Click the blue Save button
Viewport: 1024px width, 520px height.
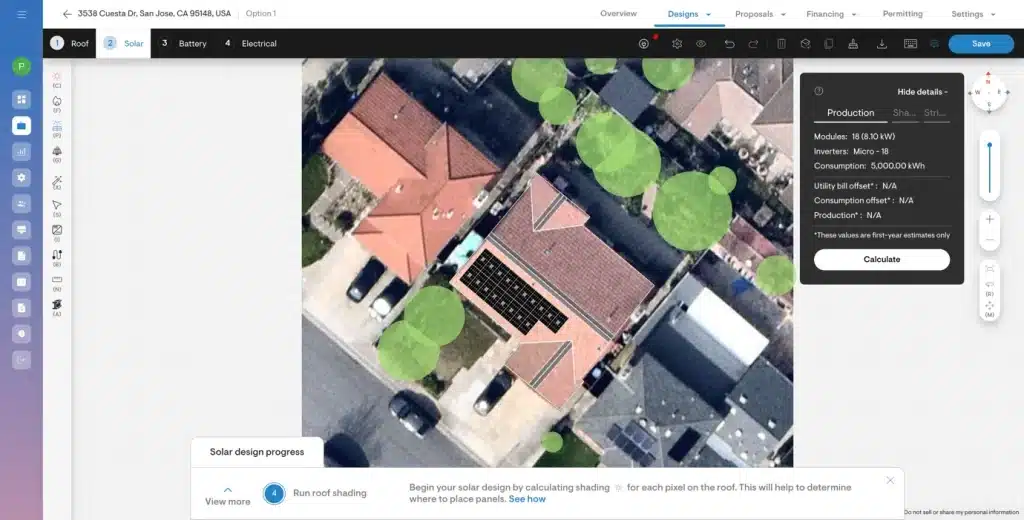click(980, 44)
